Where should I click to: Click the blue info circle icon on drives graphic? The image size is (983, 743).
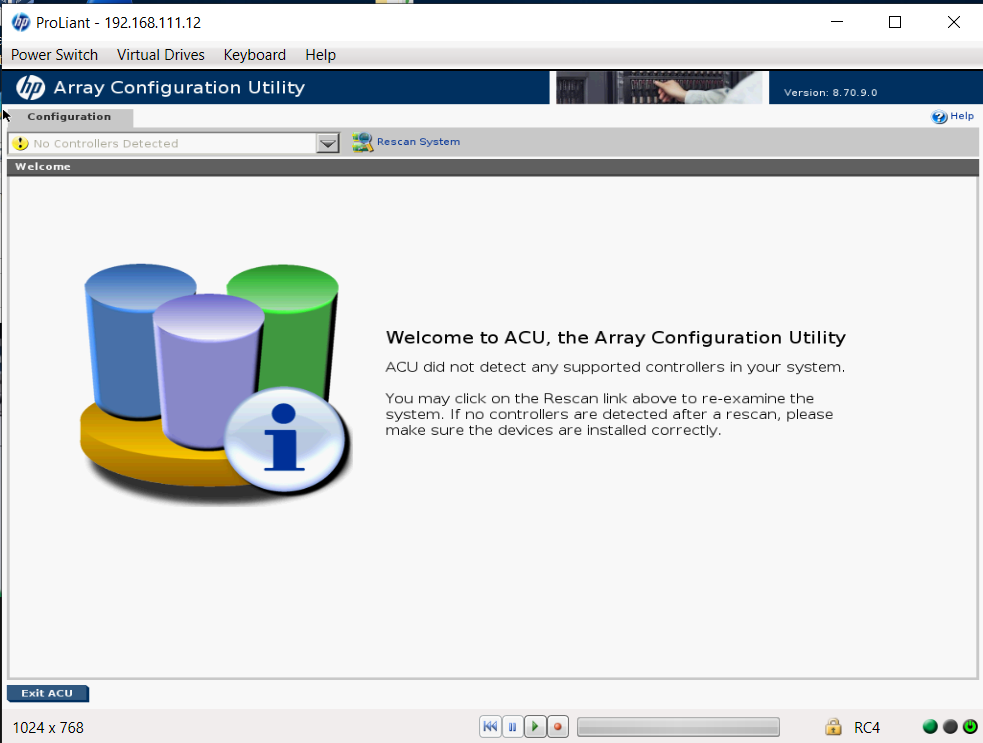tap(285, 438)
